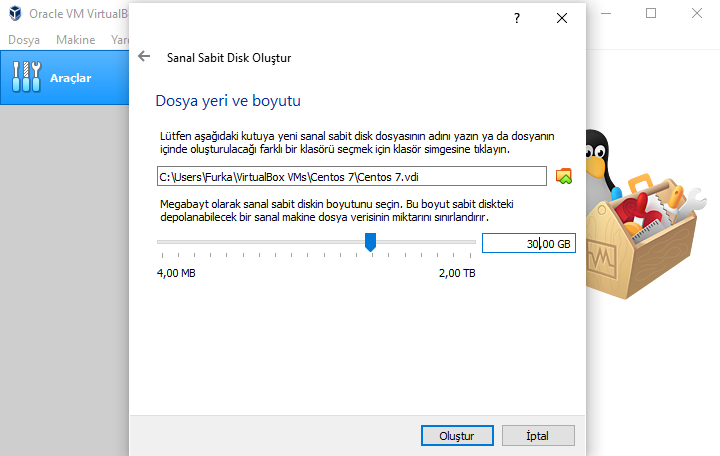Minimize the VirtualBox main window
Image resolution: width=720 pixels, height=456 pixels.
tap(606, 13)
